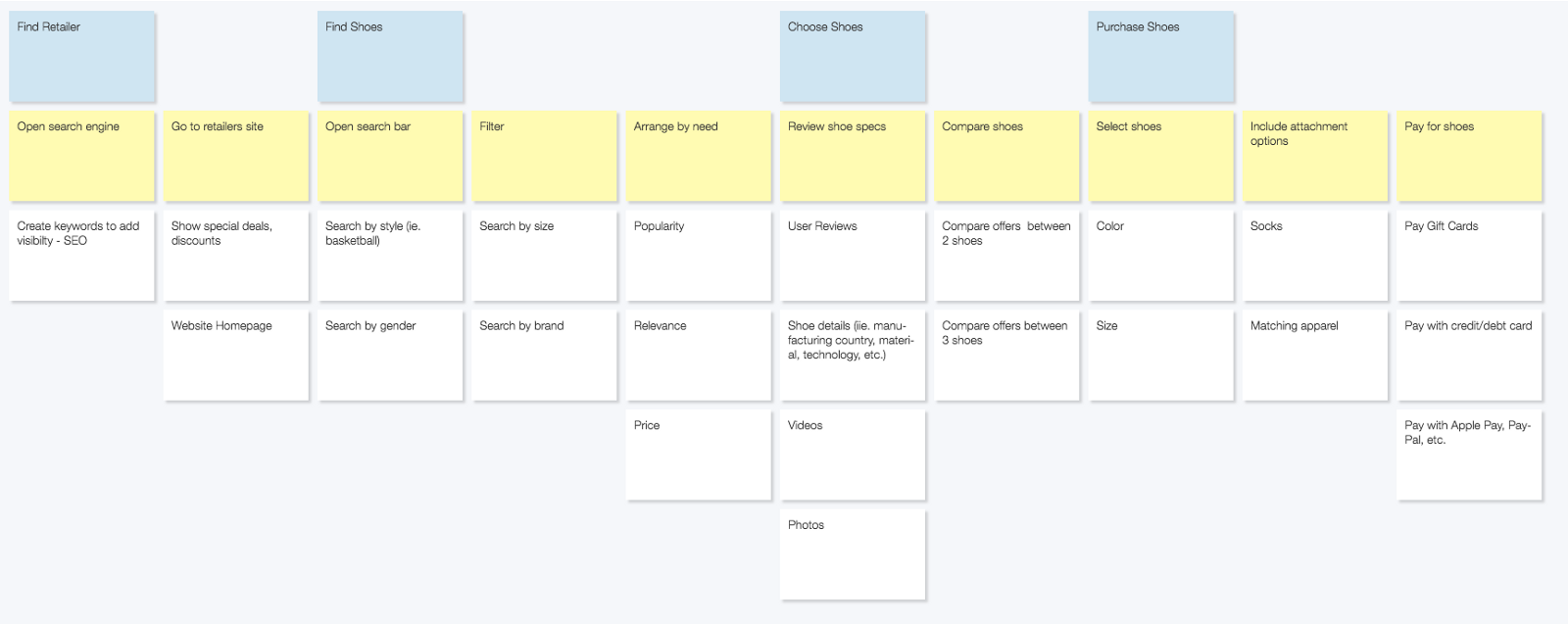Click the Go to retailers site card
The height and width of the screenshot is (624, 1568).
(x=236, y=156)
